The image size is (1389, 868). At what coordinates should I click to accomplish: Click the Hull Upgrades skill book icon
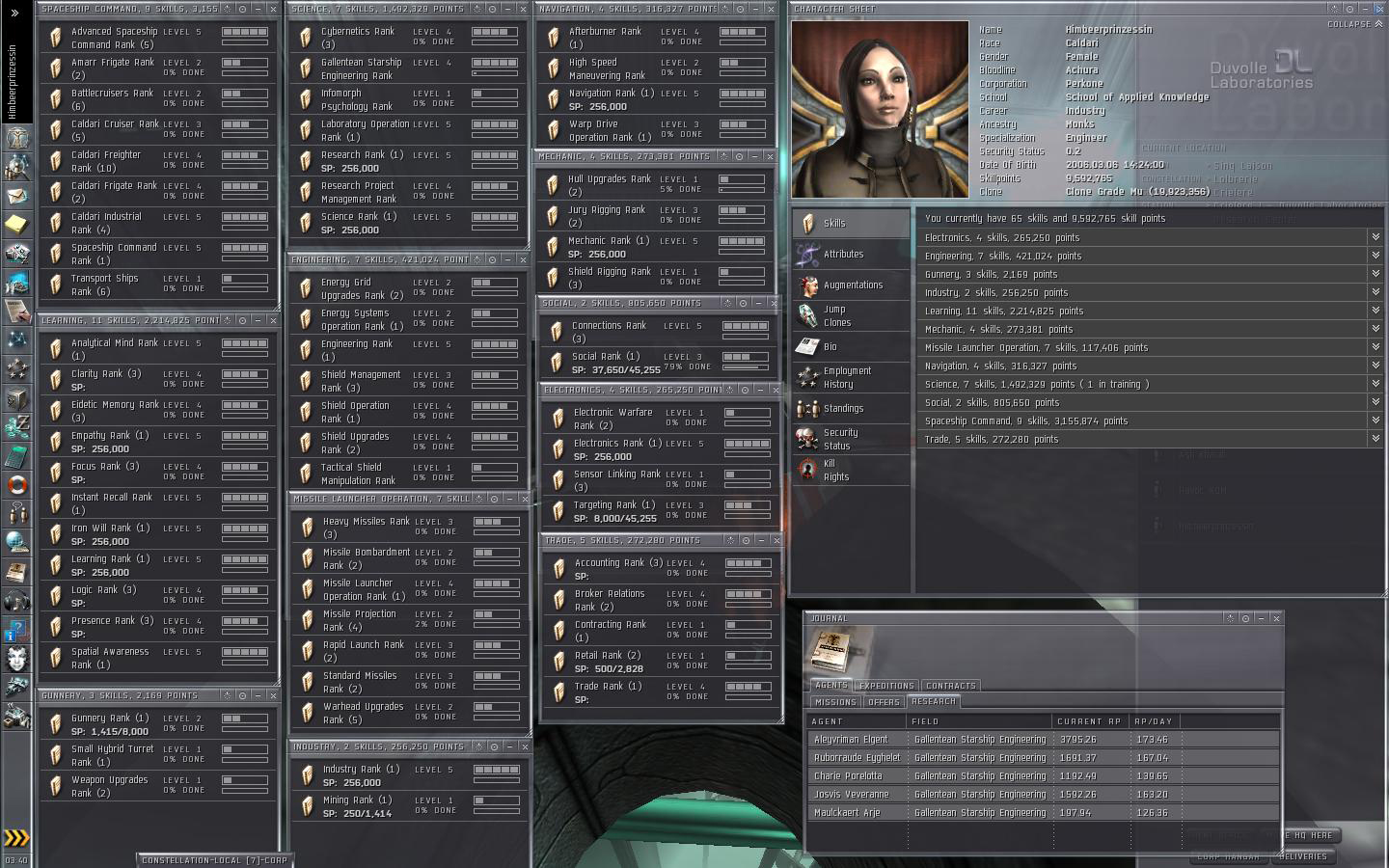(554, 184)
